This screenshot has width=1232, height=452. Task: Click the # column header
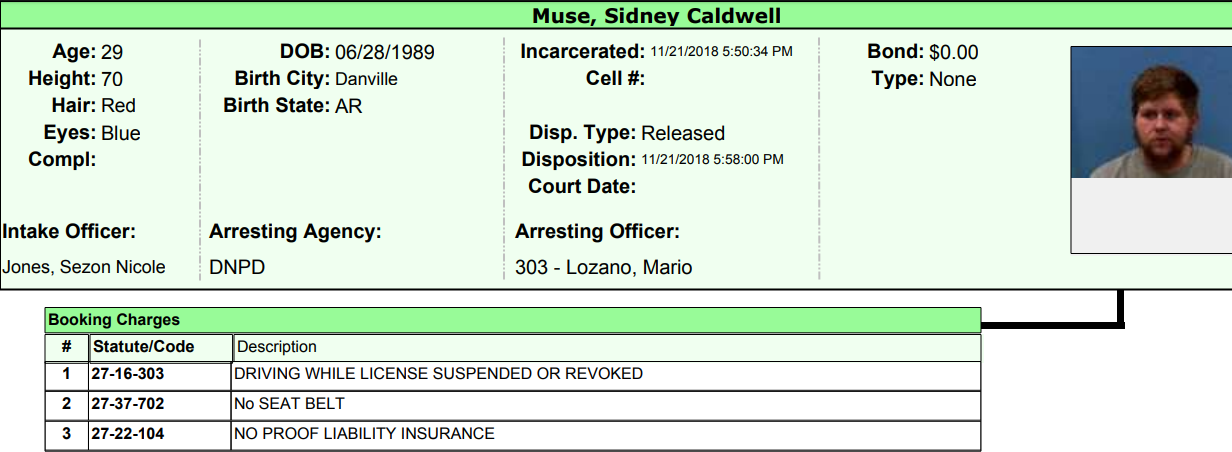[67, 347]
